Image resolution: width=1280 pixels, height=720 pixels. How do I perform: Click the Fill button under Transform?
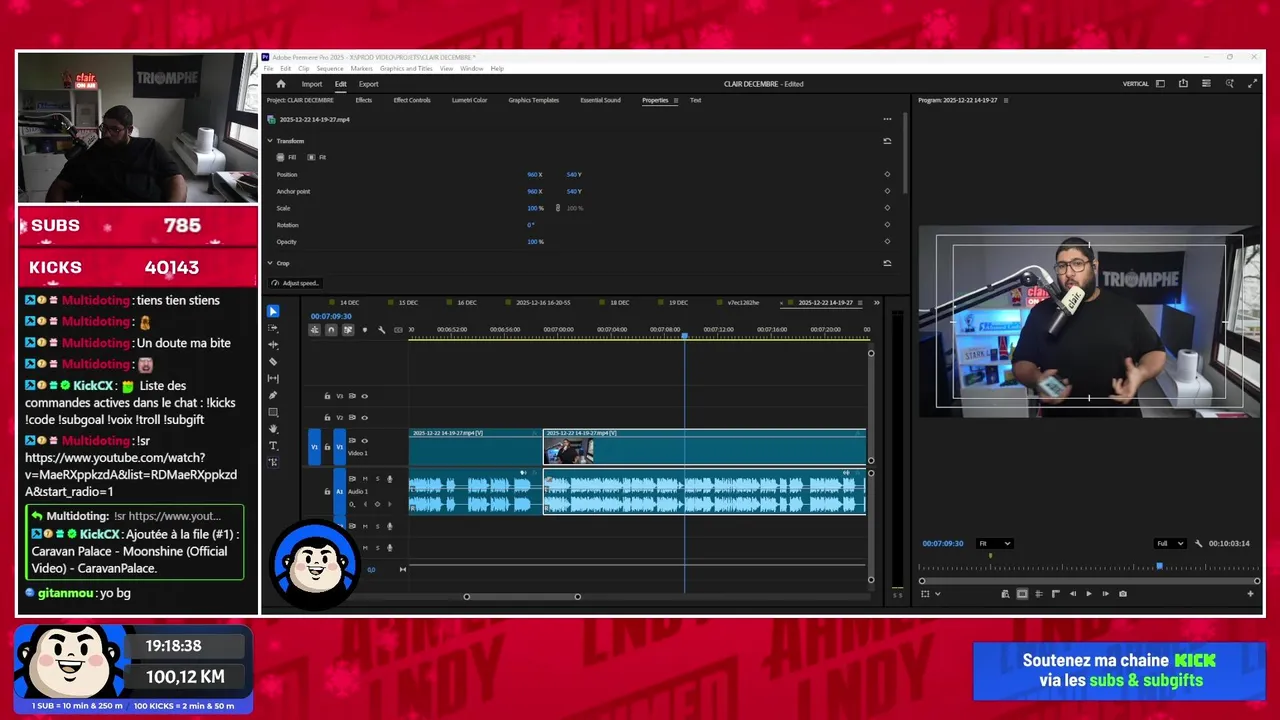[x=287, y=157]
